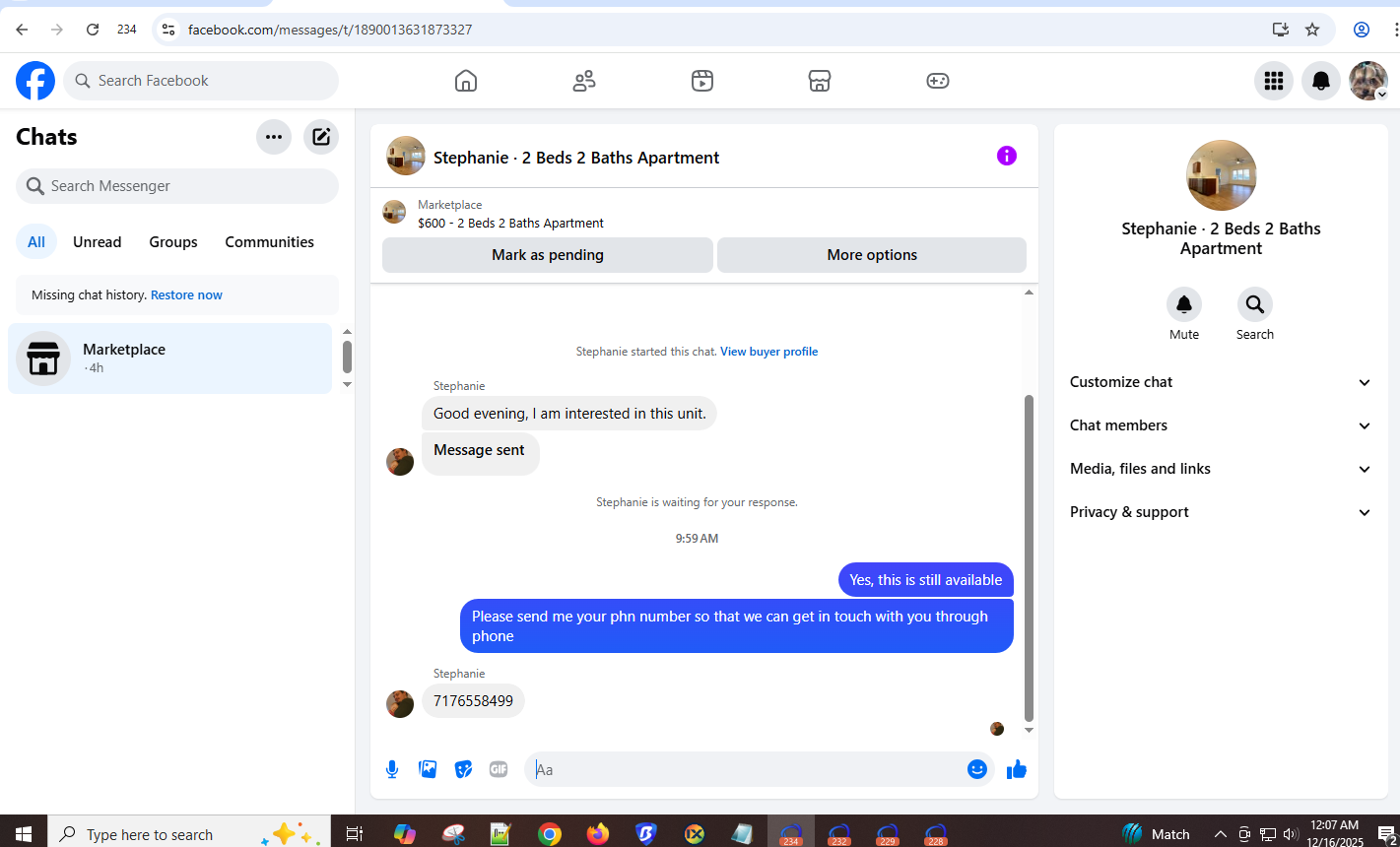Attach a photo with the image icon
This screenshot has width=1400, height=847.
pyautogui.click(x=428, y=769)
